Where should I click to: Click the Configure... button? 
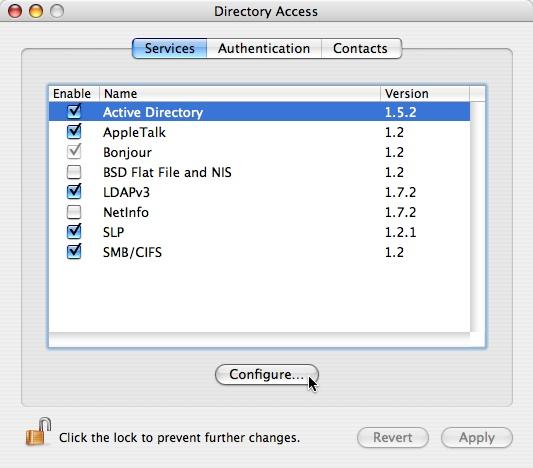pos(267,375)
